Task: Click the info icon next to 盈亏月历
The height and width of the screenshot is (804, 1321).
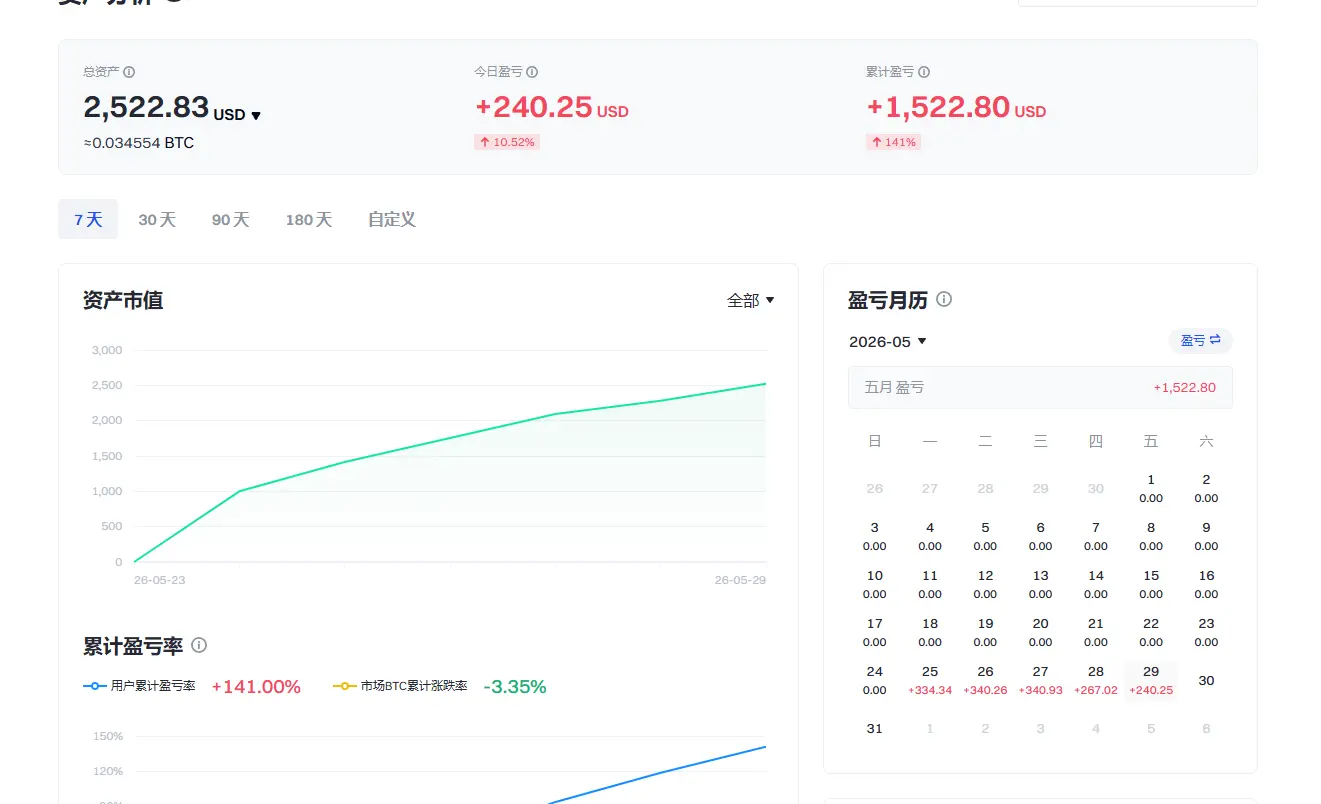Action: tap(944, 299)
